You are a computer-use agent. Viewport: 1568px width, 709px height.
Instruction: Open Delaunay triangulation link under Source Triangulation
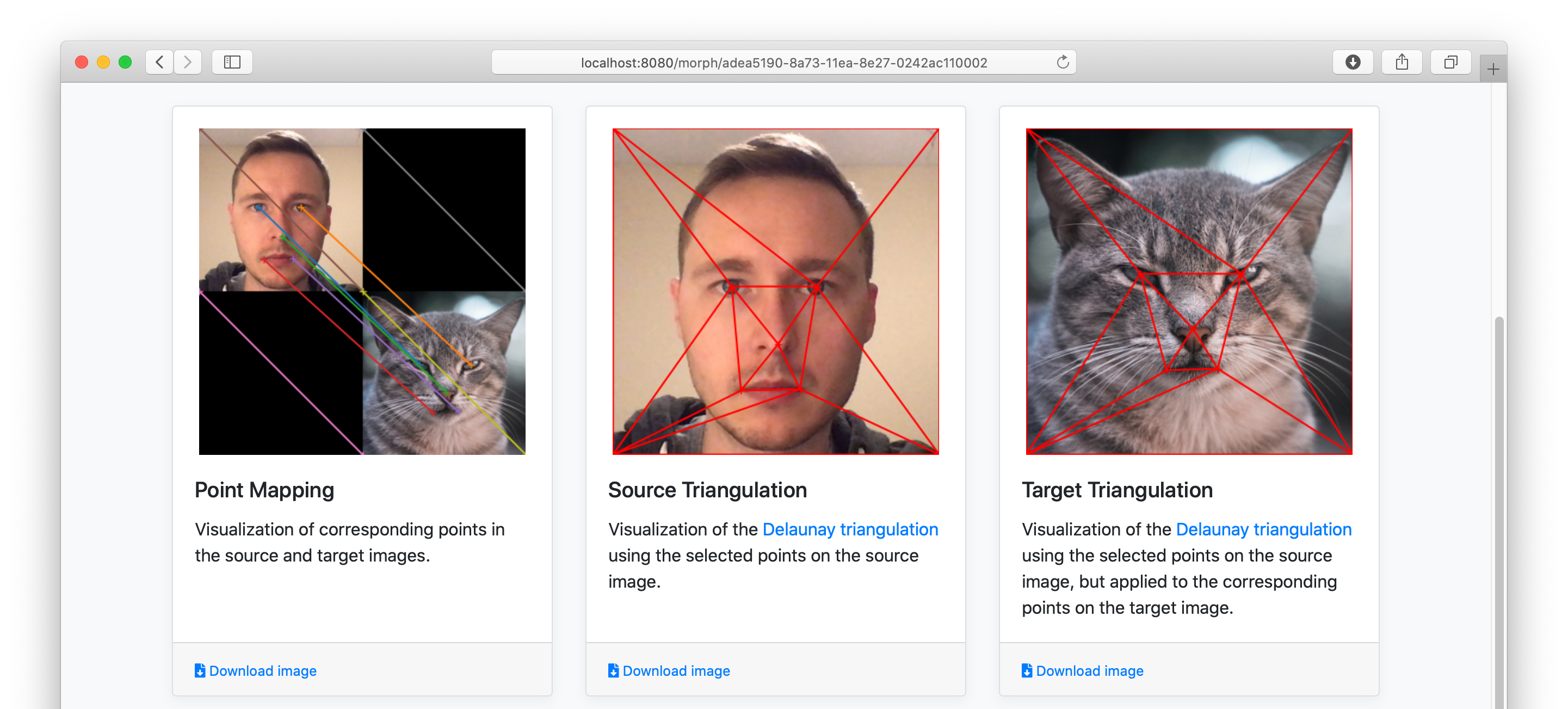point(850,529)
